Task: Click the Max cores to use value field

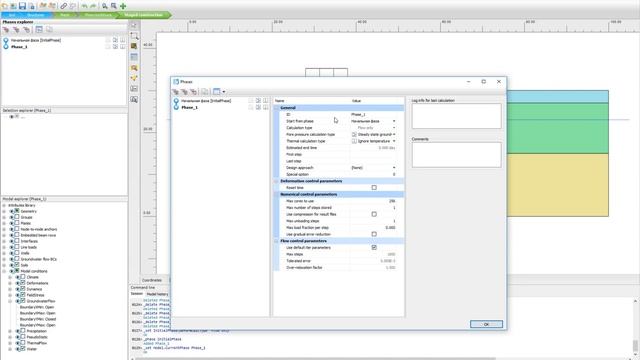Action: point(373,201)
